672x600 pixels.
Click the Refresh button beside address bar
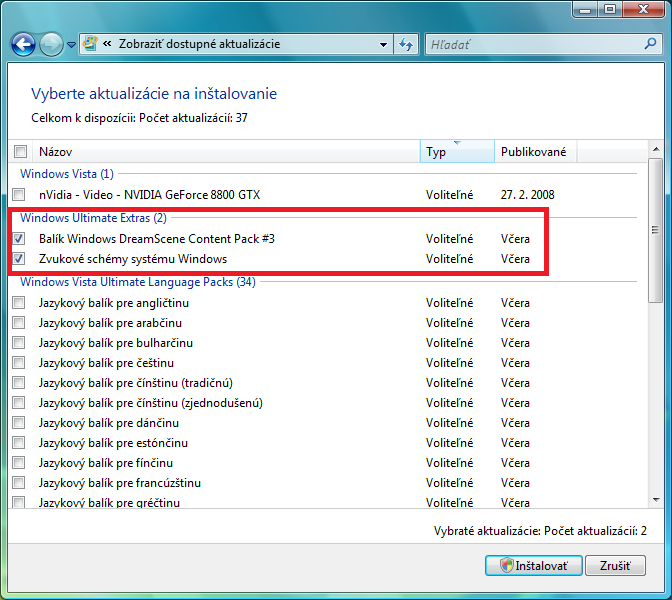[x=406, y=44]
